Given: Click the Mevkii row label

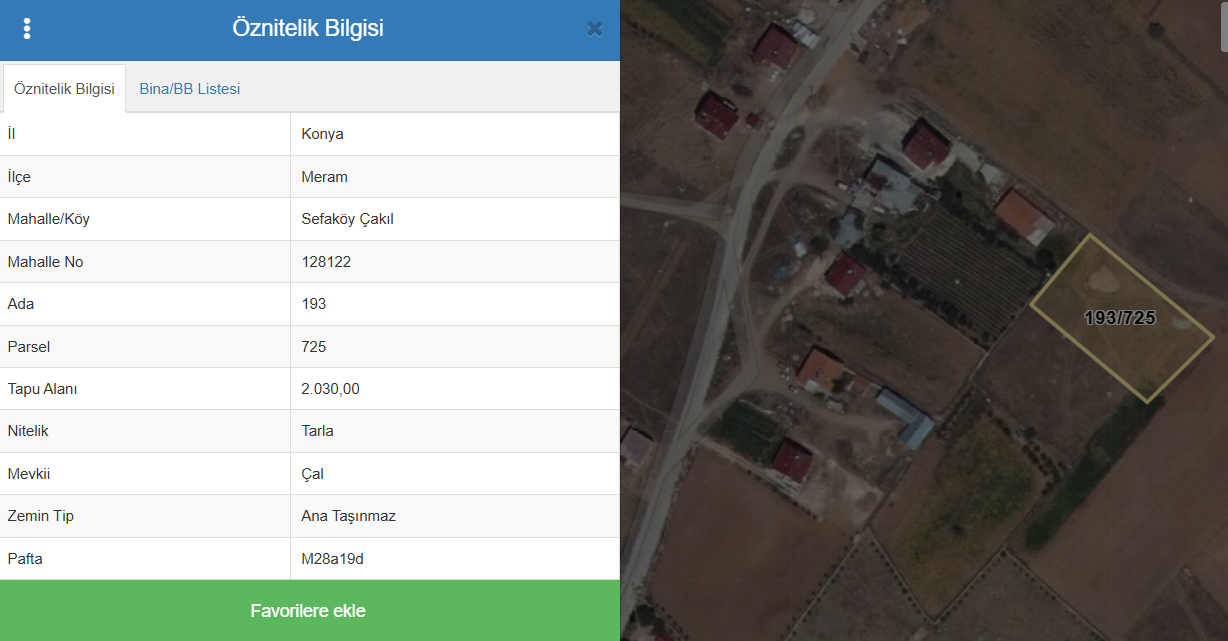Looking at the screenshot, I should (x=28, y=474).
